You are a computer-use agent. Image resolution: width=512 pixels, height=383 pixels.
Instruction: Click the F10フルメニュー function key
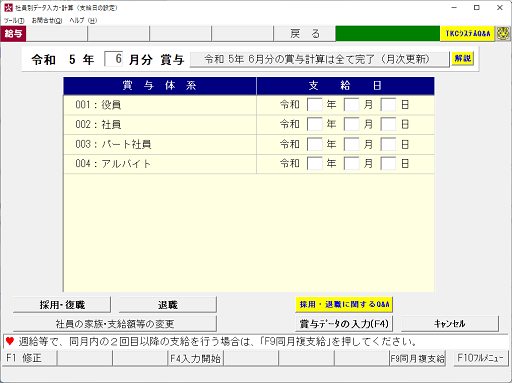[481, 358]
